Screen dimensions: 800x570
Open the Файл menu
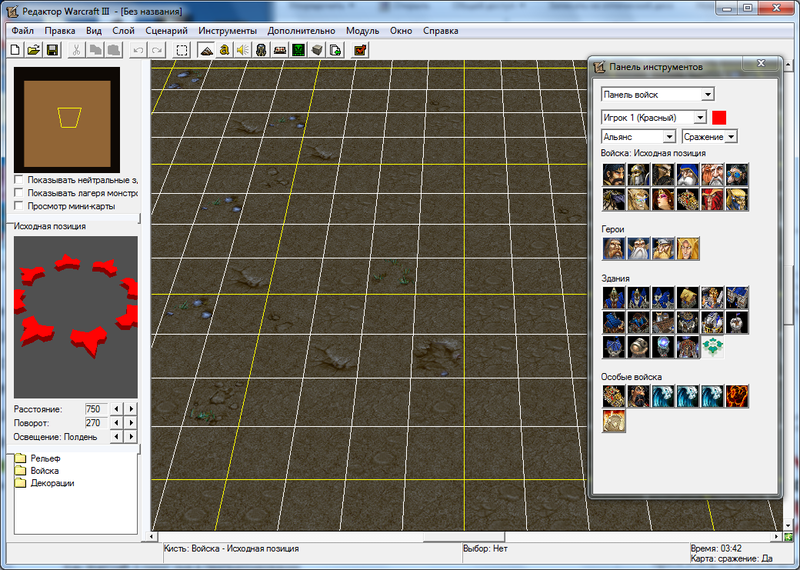(x=22, y=31)
